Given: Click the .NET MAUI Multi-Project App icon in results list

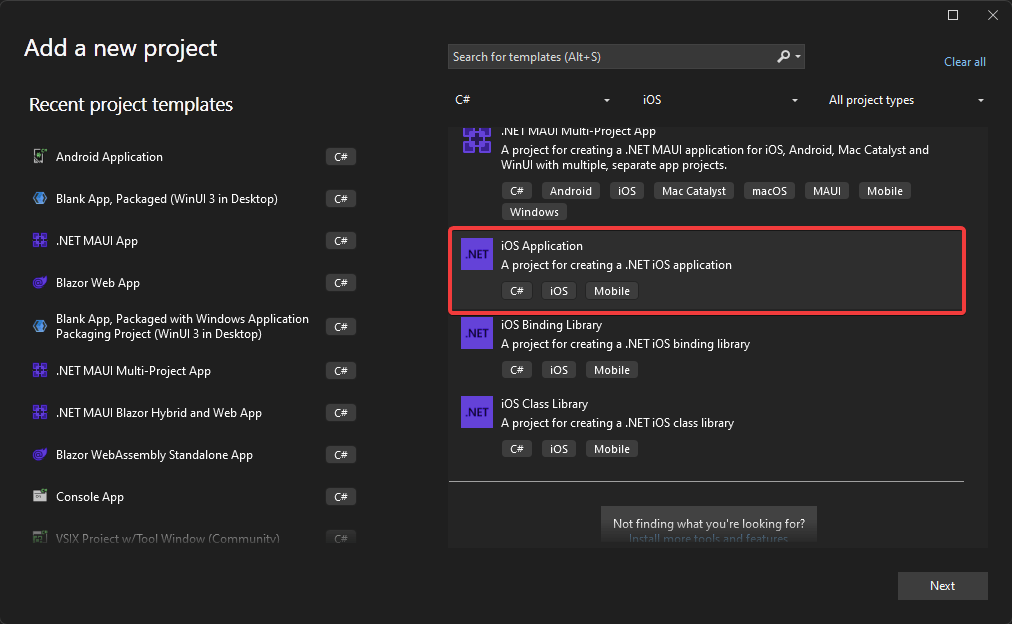Looking at the screenshot, I should pyautogui.click(x=477, y=139).
